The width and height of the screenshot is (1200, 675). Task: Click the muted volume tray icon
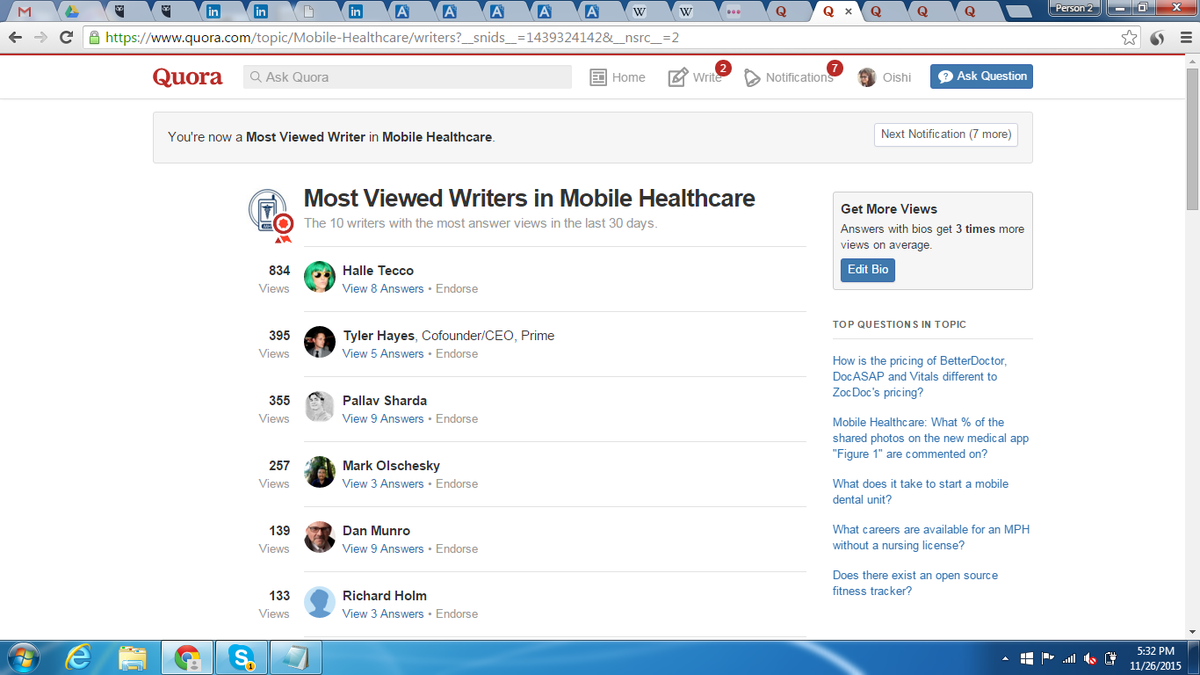click(1089, 658)
